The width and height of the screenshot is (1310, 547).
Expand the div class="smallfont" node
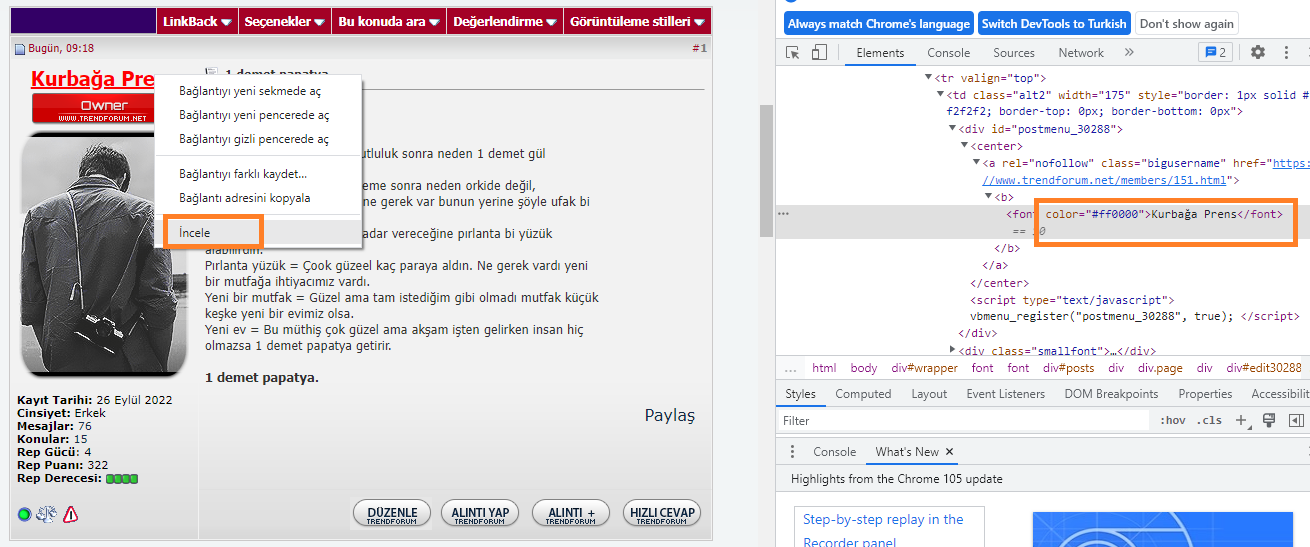pos(952,350)
